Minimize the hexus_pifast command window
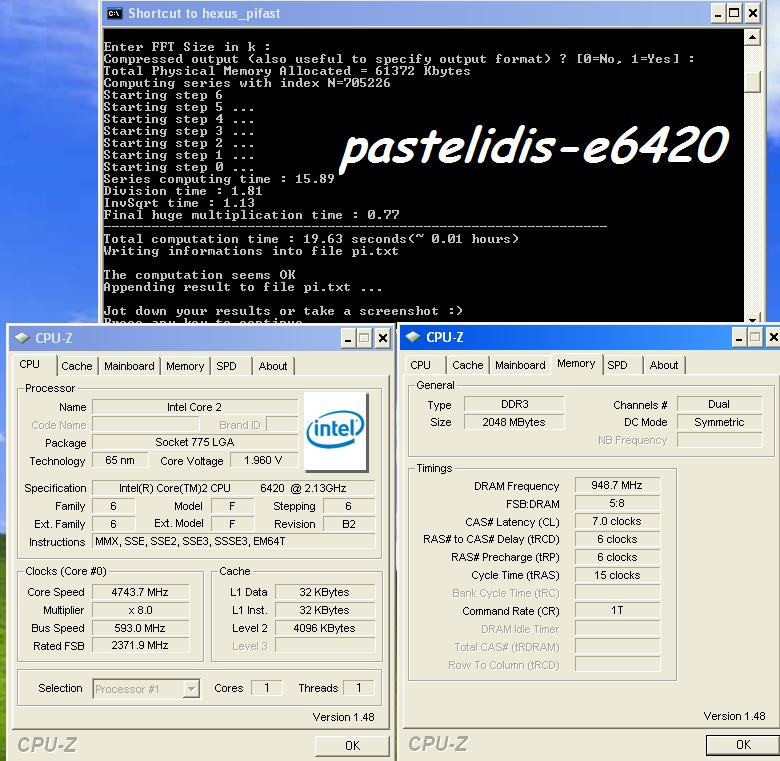The height and width of the screenshot is (761, 780). 718,13
